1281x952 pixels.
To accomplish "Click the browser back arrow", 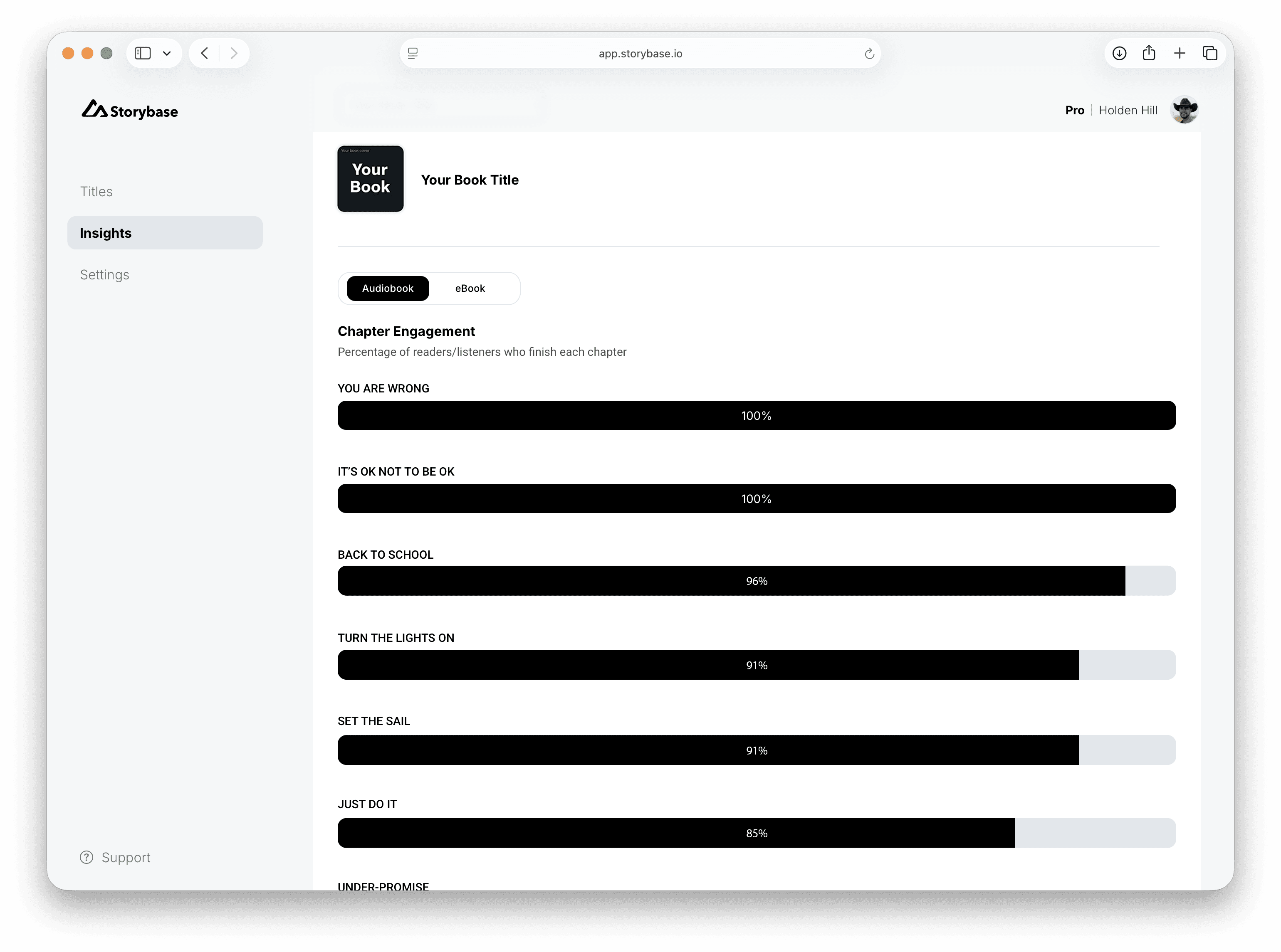I will coord(205,54).
